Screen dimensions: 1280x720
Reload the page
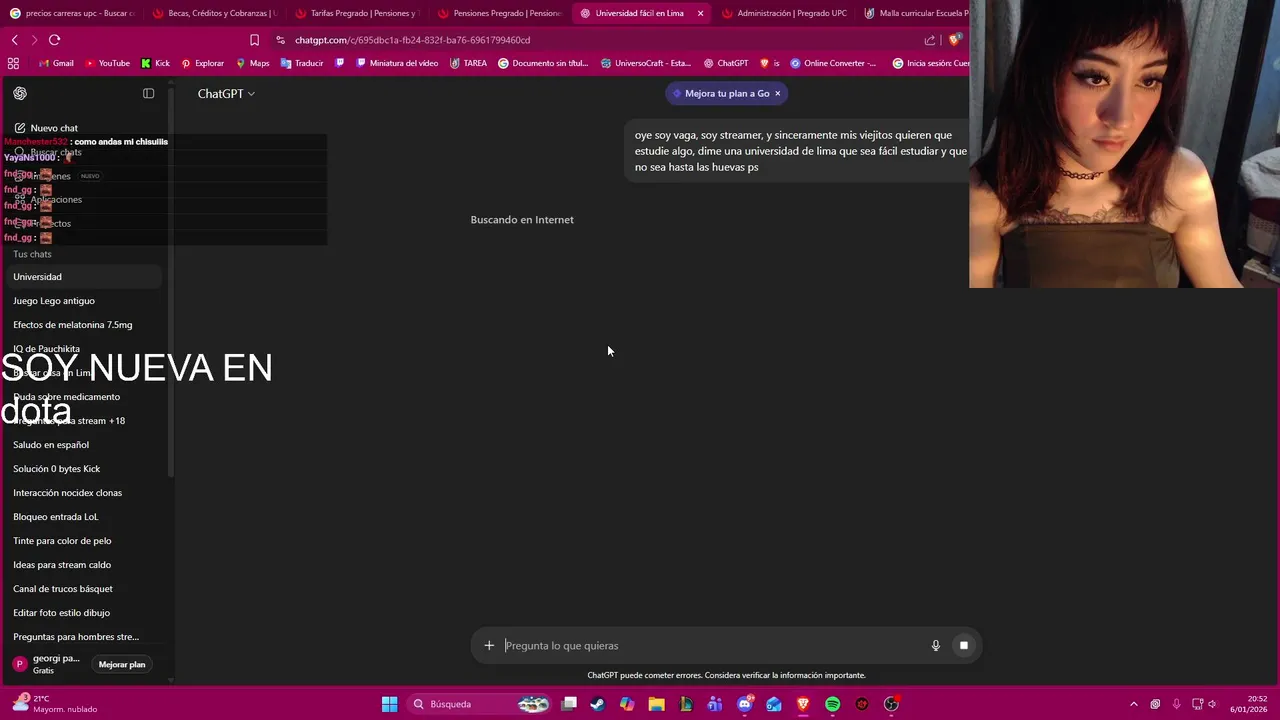tap(54, 40)
